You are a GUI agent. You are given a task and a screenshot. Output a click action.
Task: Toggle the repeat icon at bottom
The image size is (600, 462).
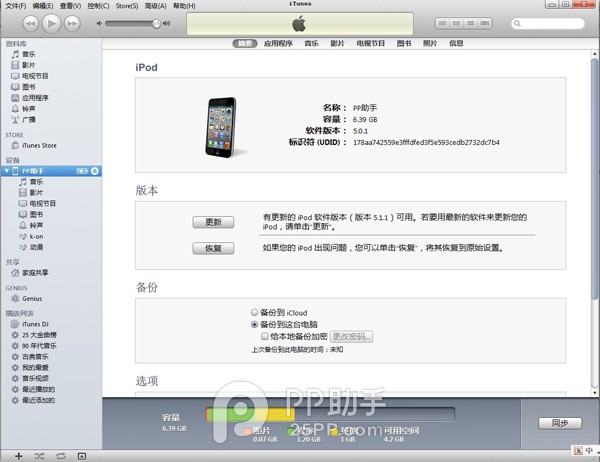point(60,456)
